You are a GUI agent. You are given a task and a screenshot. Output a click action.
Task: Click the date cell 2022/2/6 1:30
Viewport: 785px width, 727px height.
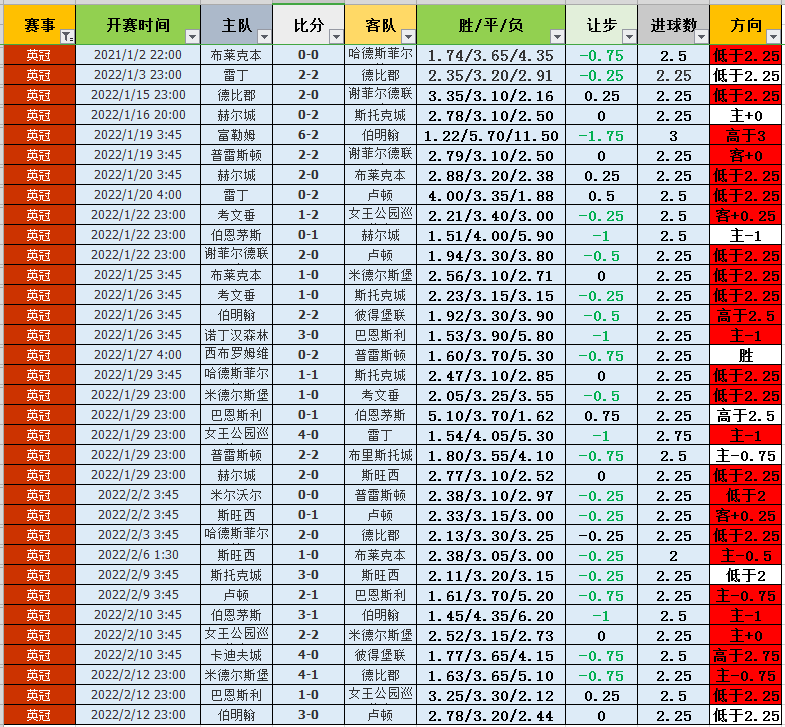138,555
